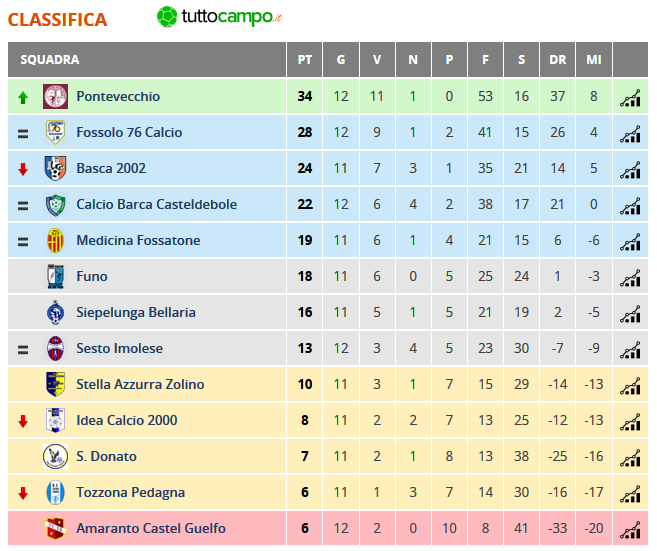Click the green up arrow beside Pontevecchio
The height and width of the screenshot is (551, 657).
[23, 98]
